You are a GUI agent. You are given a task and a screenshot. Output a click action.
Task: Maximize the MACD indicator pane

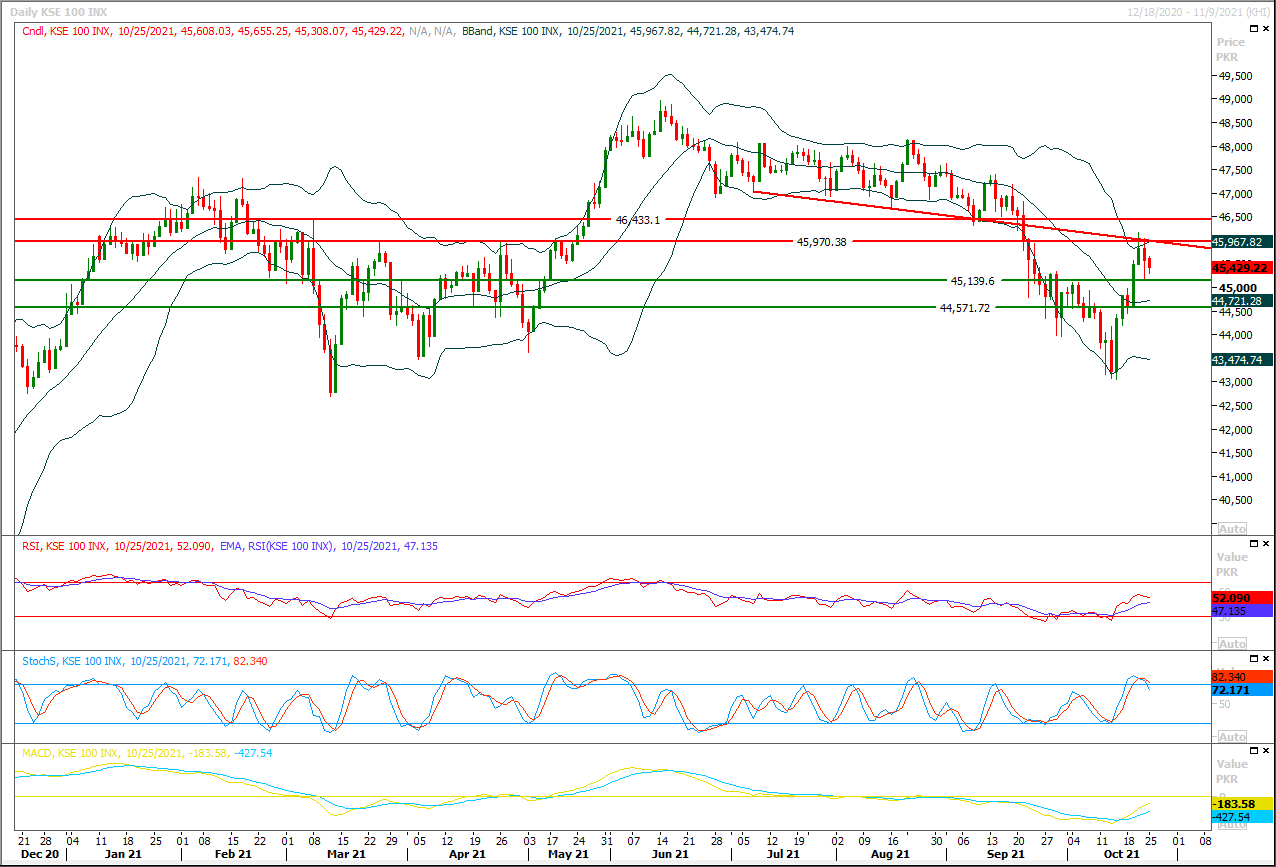[x=1254, y=750]
